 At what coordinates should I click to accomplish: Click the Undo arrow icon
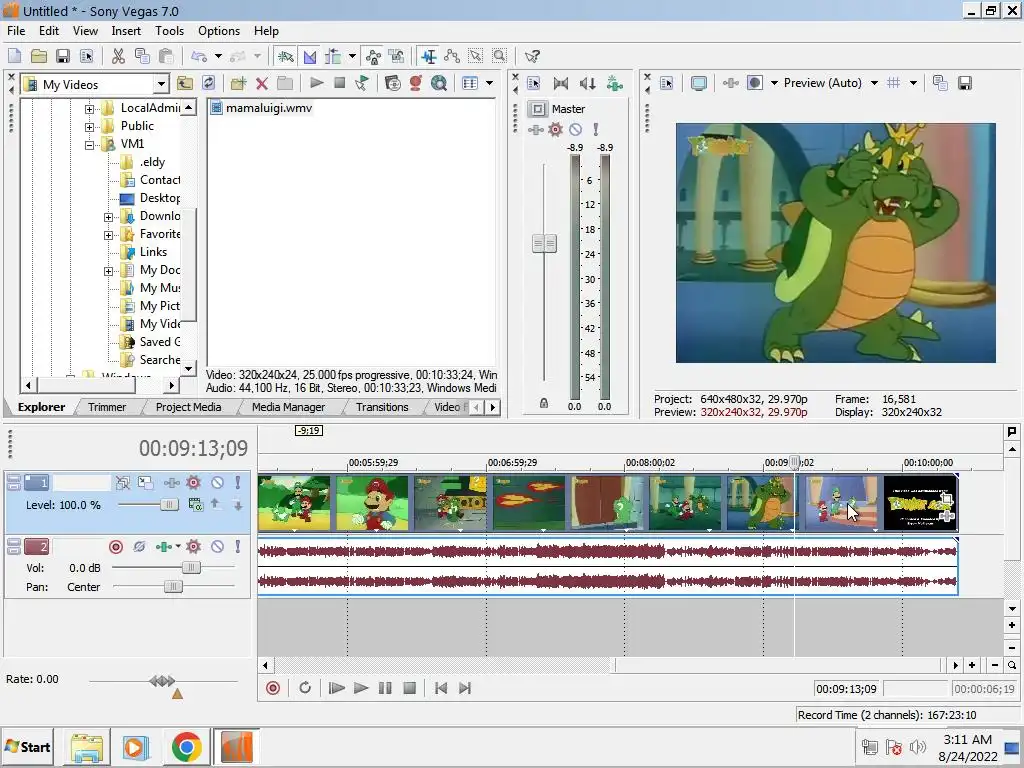pyautogui.click(x=199, y=56)
